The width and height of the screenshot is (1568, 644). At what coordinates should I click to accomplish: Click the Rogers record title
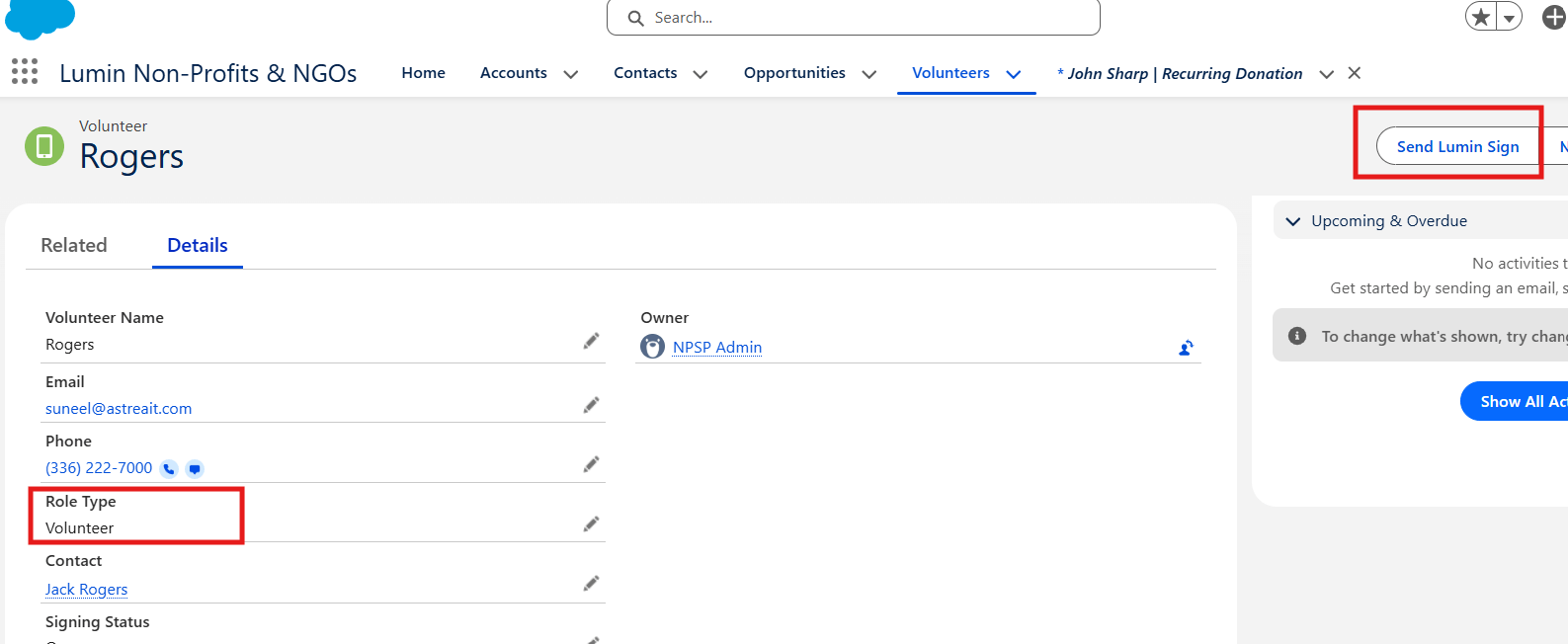click(x=131, y=156)
